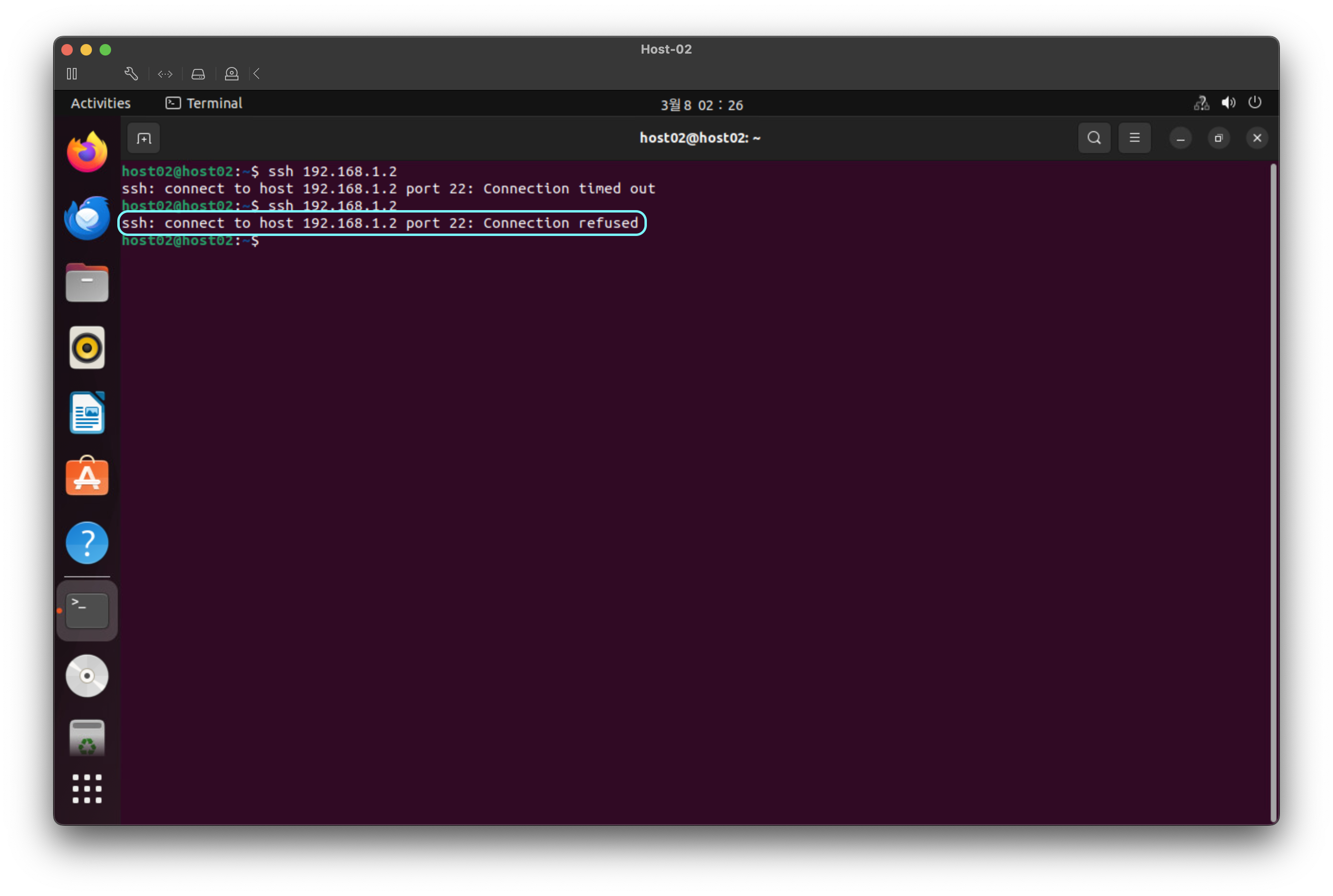Click the terminal search icon

(1094, 138)
